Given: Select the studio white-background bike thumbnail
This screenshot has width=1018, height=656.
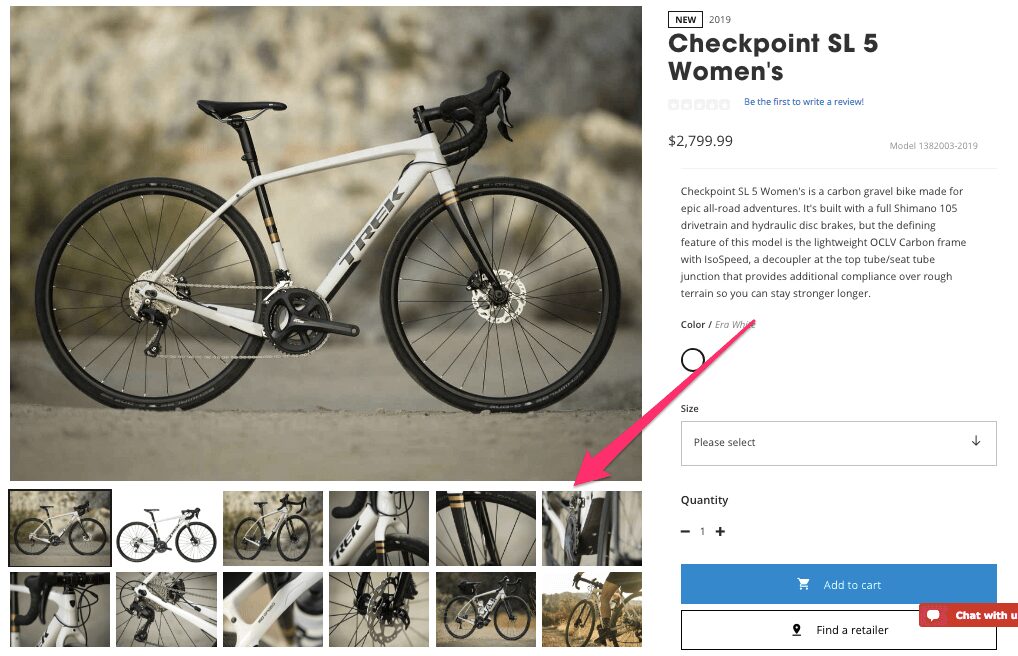Looking at the screenshot, I should pyautogui.click(x=166, y=528).
